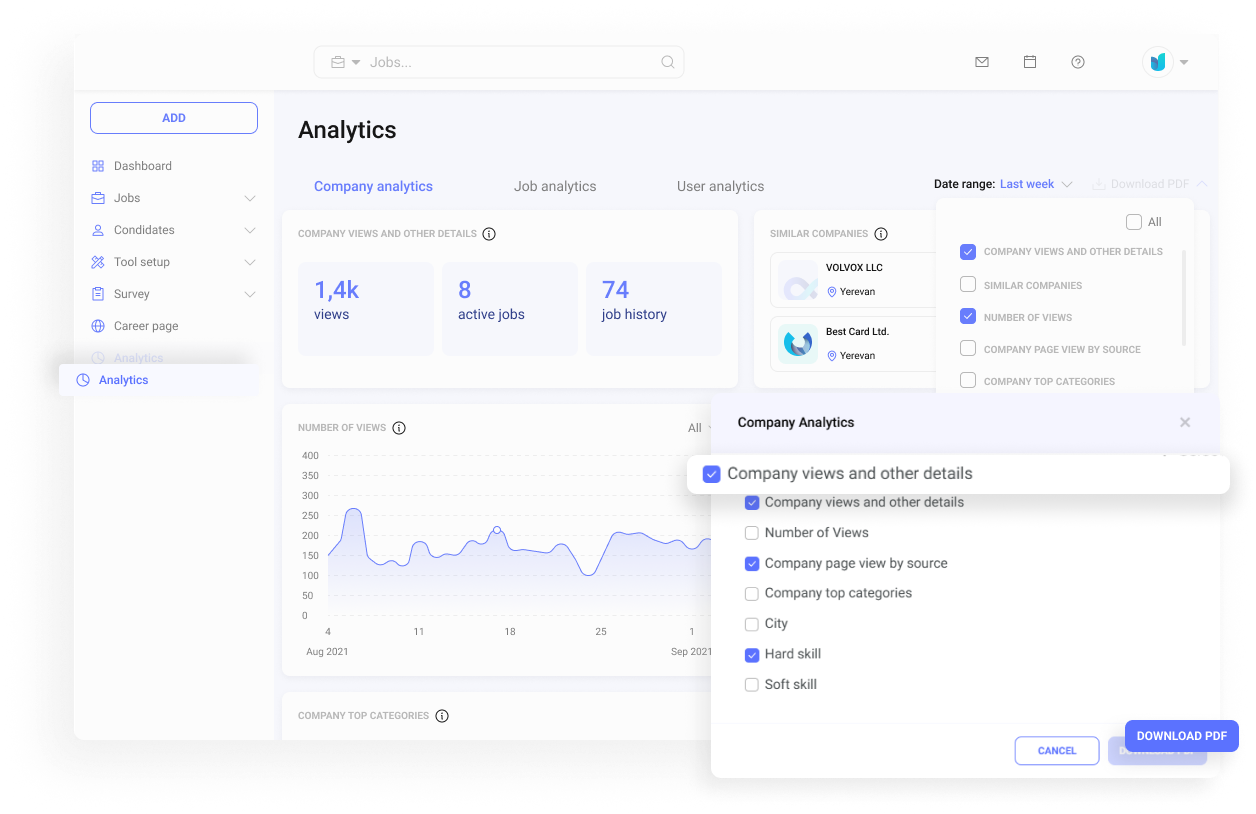Open the Last week date range dropdown
The height and width of the screenshot is (814, 1256).
(x=1035, y=184)
